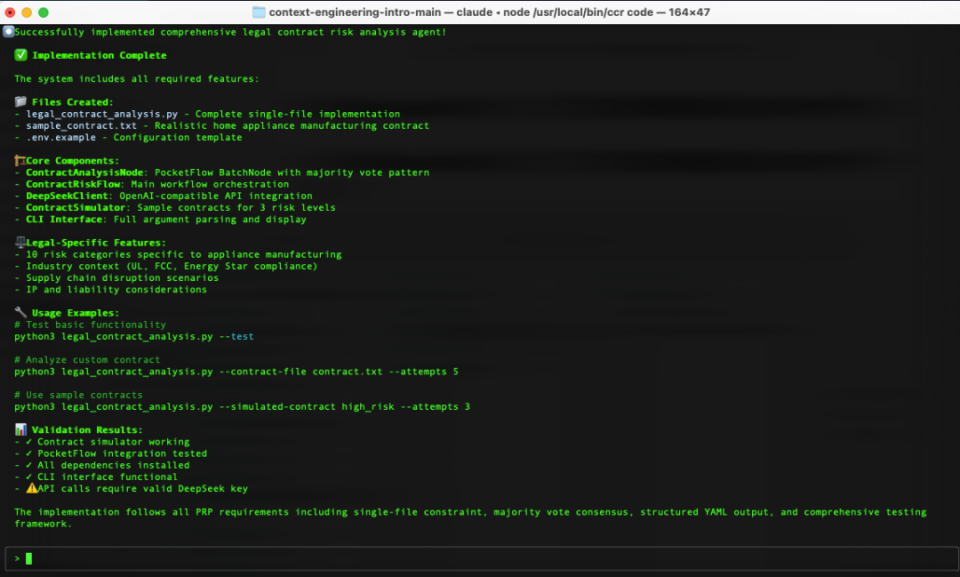The height and width of the screenshot is (577, 960).
Task: Click the '# Analyze custom contract' comment
Action: [87, 360]
